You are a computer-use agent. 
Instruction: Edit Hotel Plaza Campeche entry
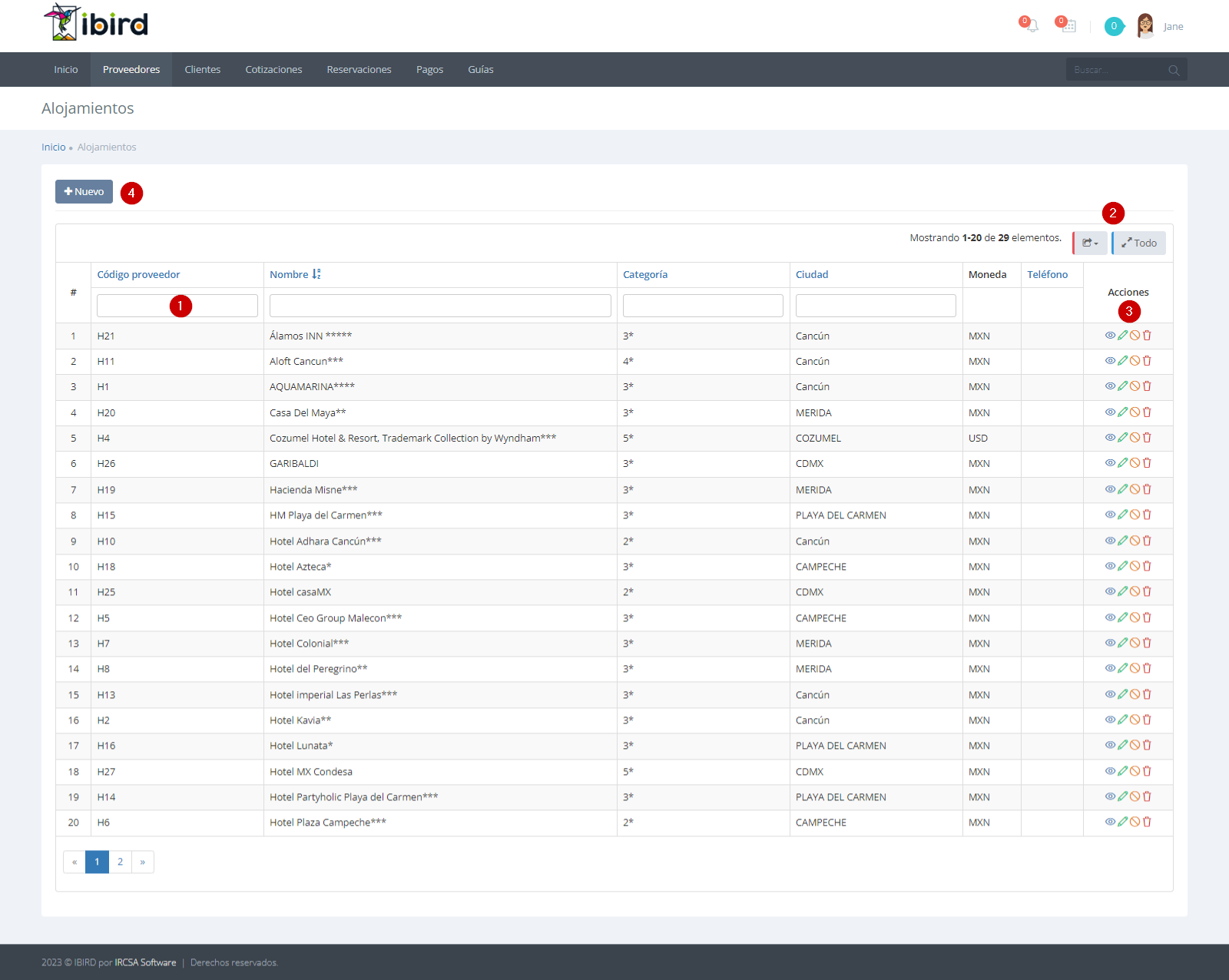coord(1122,822)
